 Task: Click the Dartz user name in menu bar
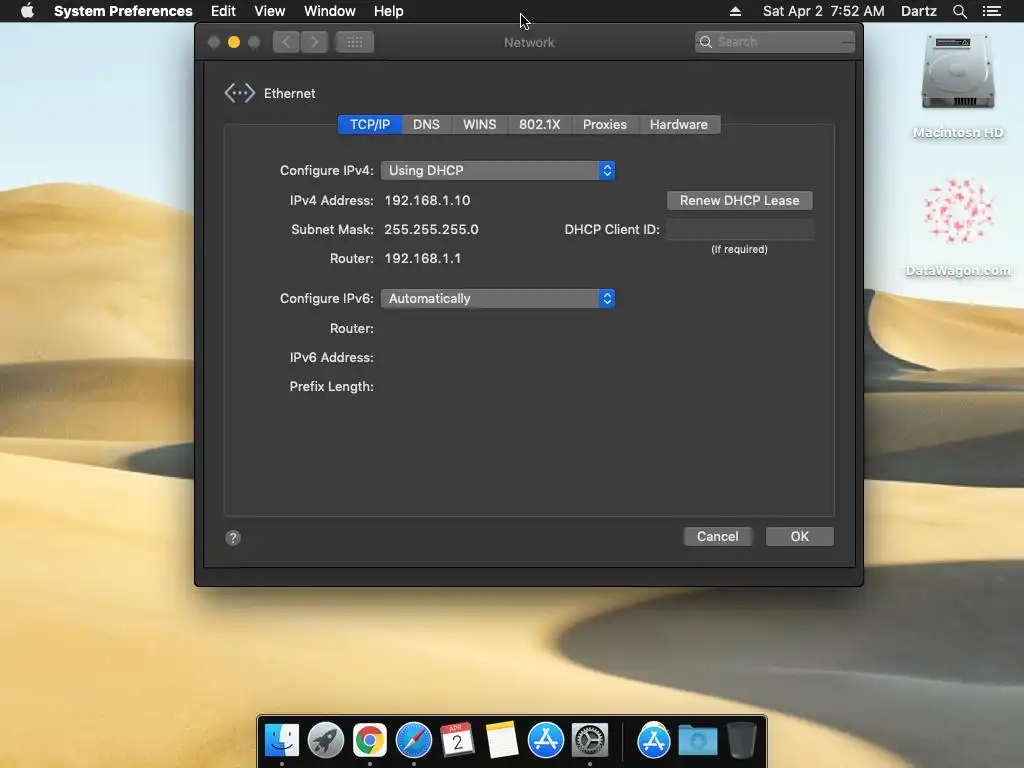click(918, 11)
